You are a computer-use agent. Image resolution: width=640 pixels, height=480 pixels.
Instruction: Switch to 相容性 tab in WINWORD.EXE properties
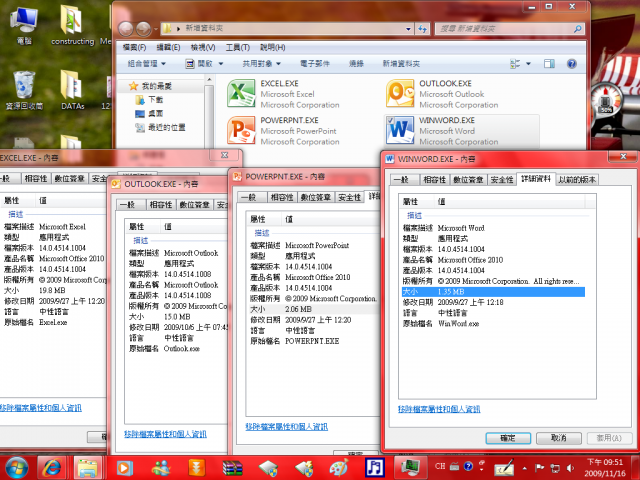point(435,180)
